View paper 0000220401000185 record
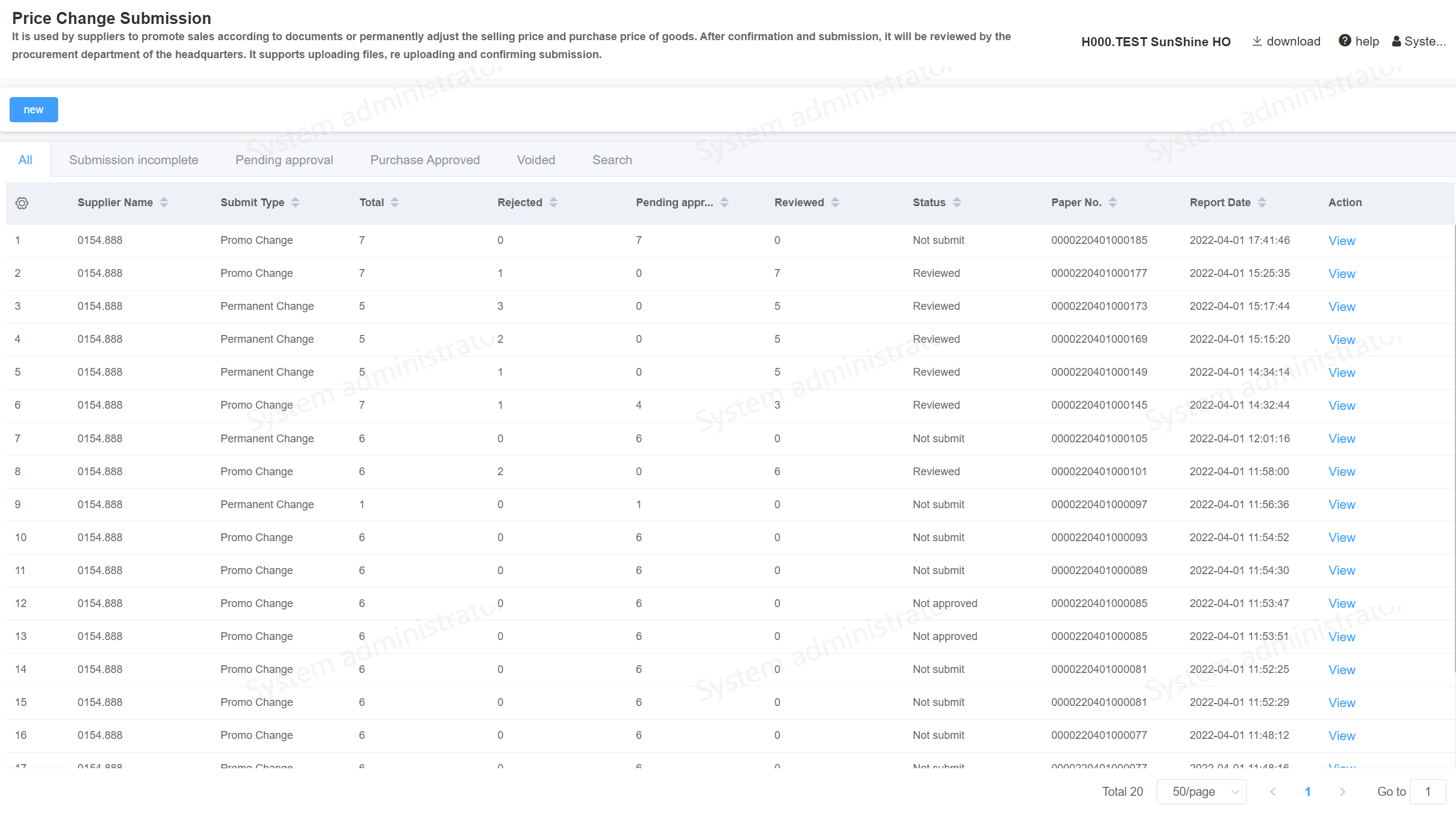 point(1342,241)
